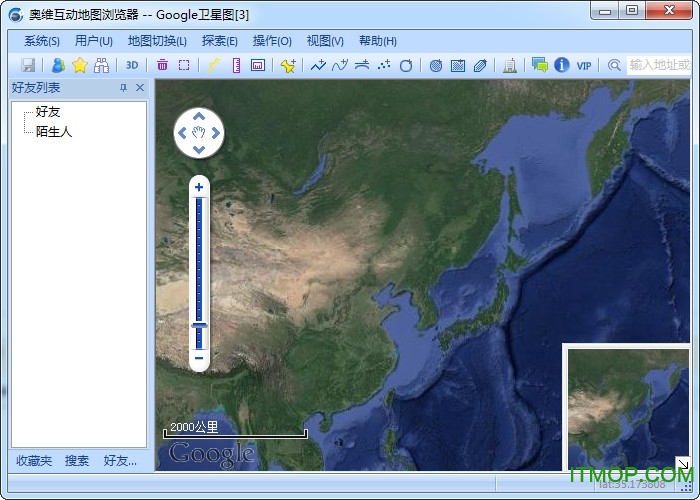
Task: Click the chat messages icon
Action: pyautogui.click(x=540, y=65)
